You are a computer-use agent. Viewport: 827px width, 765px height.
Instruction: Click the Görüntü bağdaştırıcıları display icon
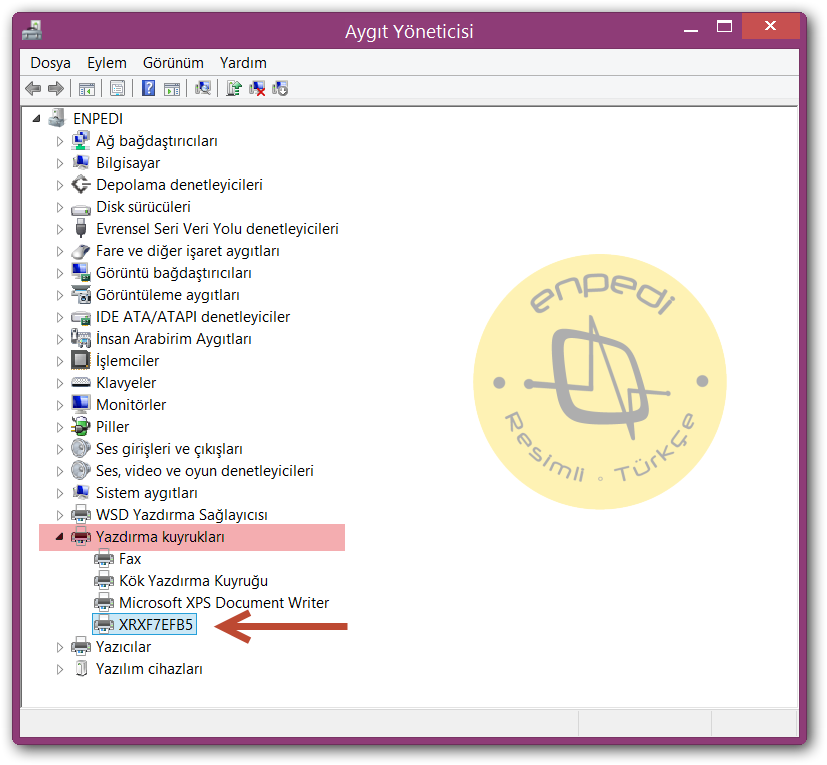80,273
